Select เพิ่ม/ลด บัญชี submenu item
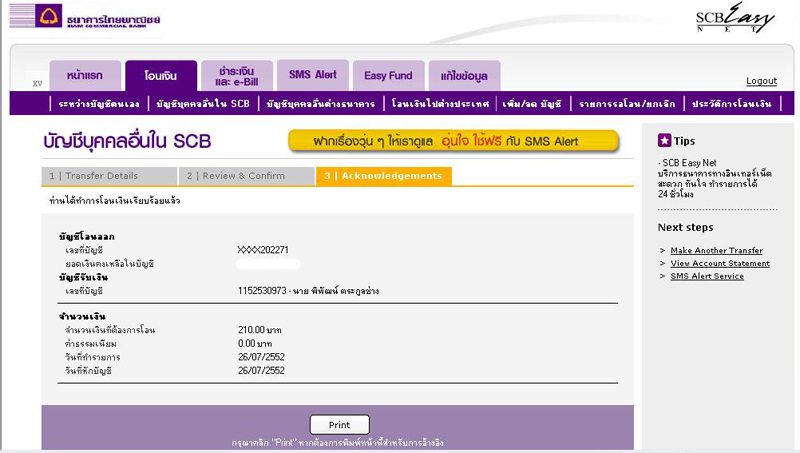This screenshot has width=800, height=453. tap(532, 104)
